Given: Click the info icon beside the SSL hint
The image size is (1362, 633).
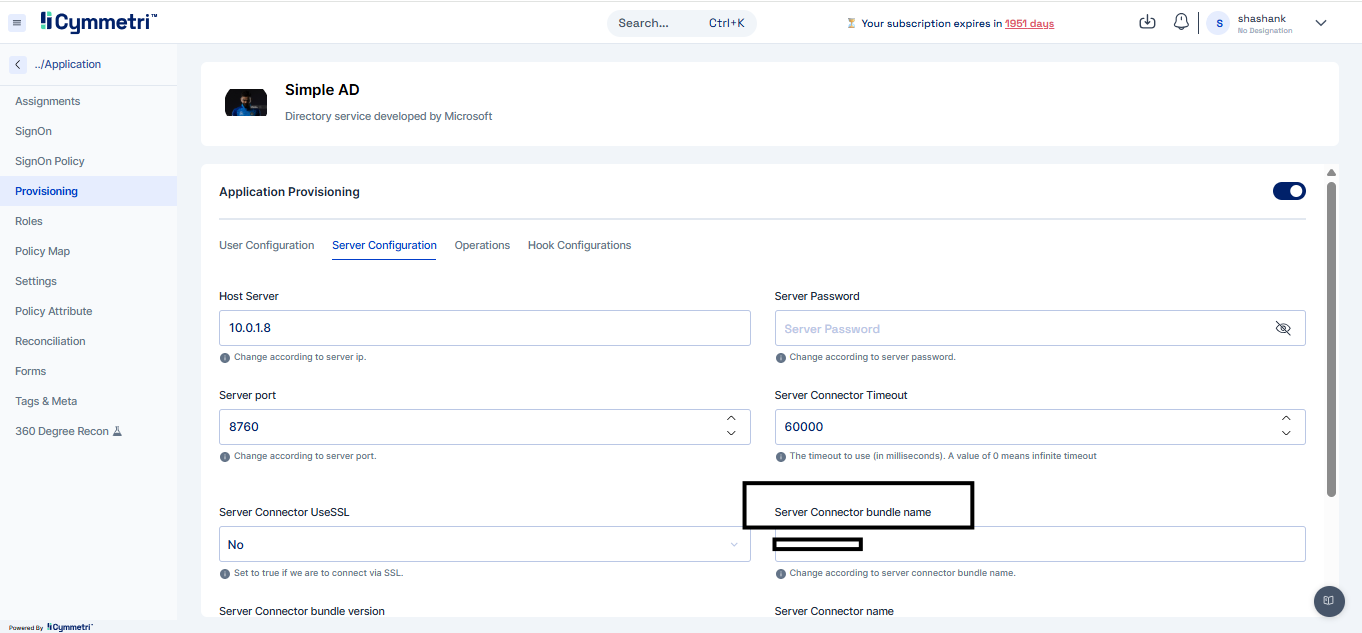Looking at the screenshot, I should (224, 573).
